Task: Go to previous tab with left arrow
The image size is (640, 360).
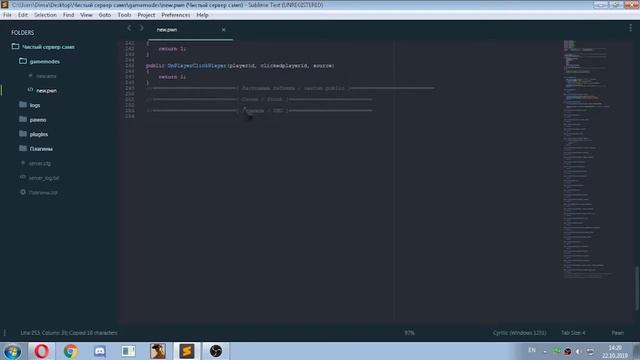Action: 129,28
